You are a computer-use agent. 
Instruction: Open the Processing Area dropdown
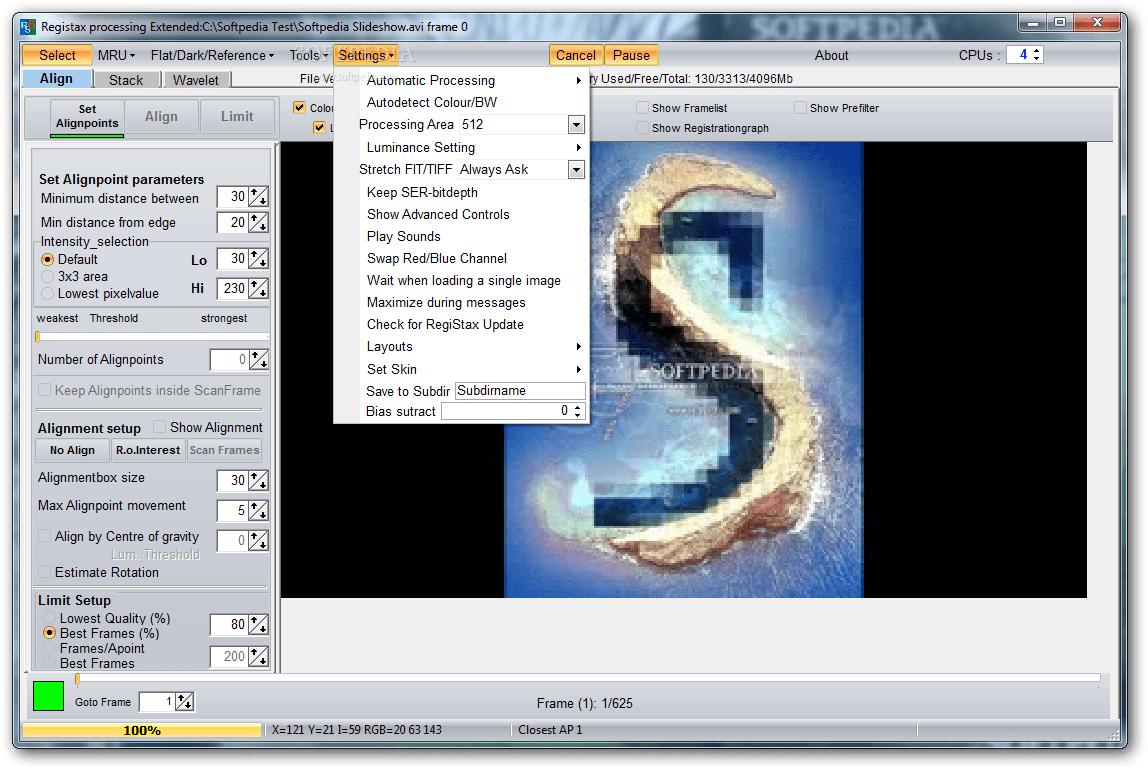pos(577,124)
